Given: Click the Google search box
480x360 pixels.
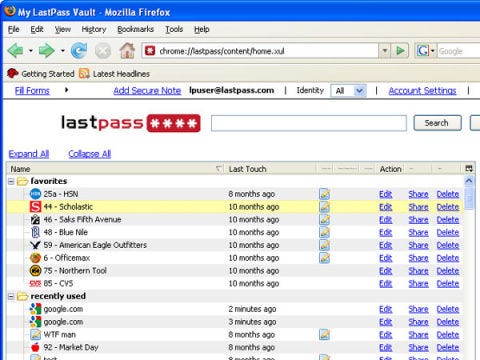Looking at the screenshot, I should pyautogui.click(x=459, y=51).
